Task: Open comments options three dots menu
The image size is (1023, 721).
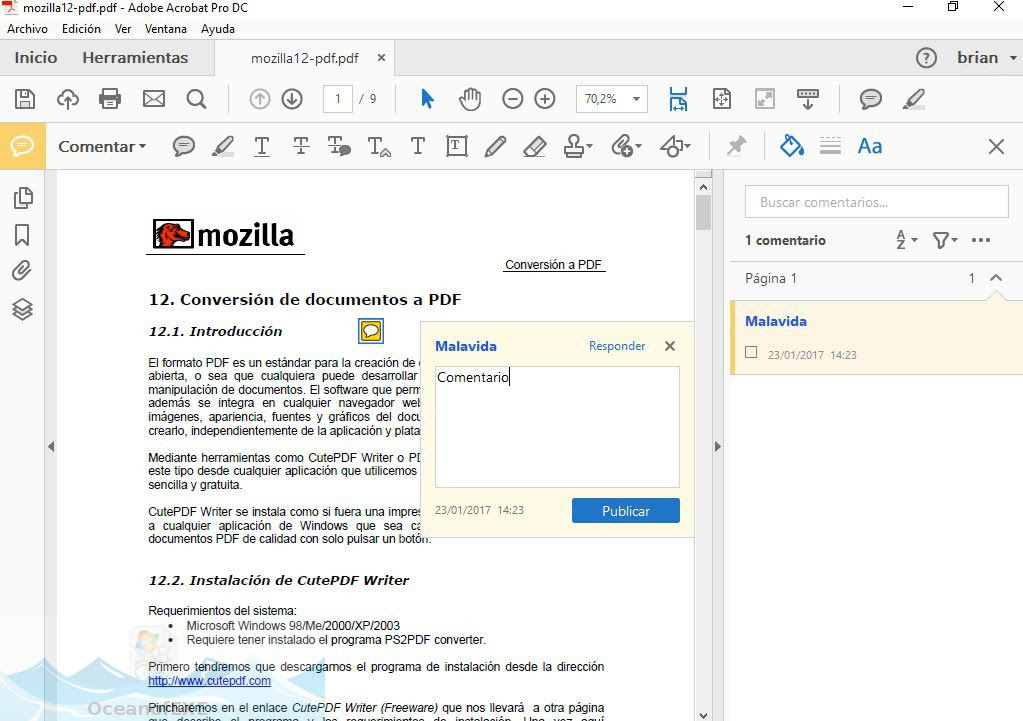Action: (981, 240)
